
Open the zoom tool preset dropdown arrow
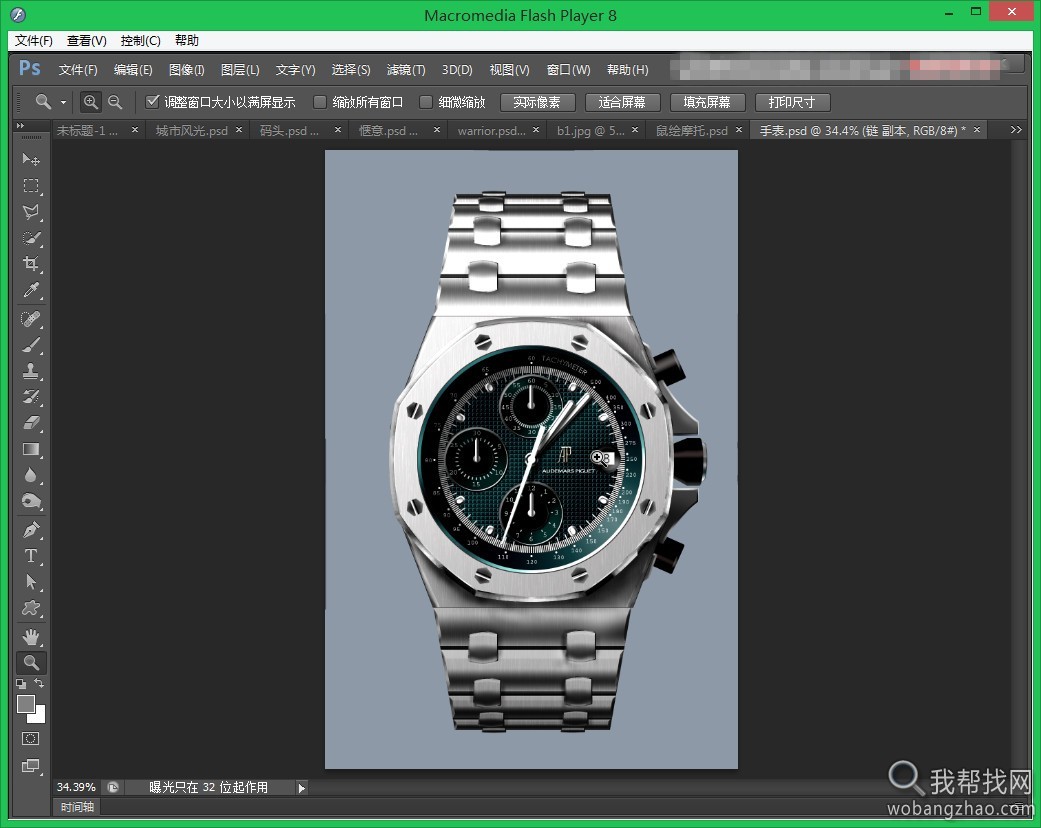coord(63,103)
